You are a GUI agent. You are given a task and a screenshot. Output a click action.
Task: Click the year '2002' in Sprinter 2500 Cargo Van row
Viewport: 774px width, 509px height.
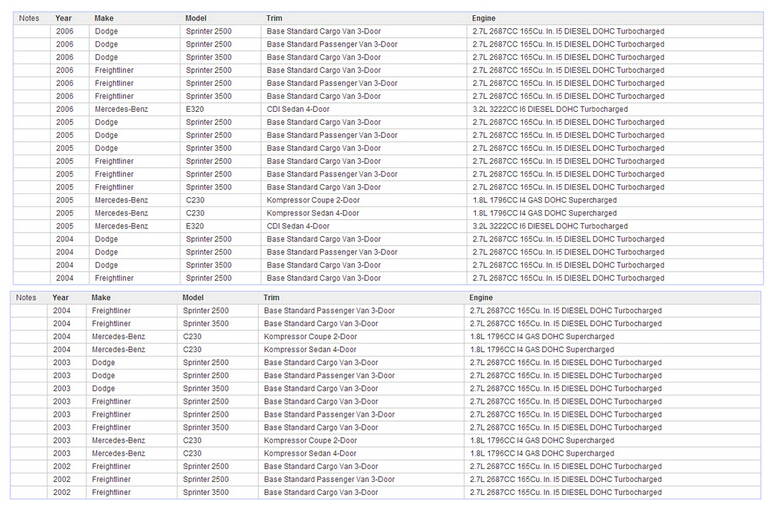tap(62, 467)
